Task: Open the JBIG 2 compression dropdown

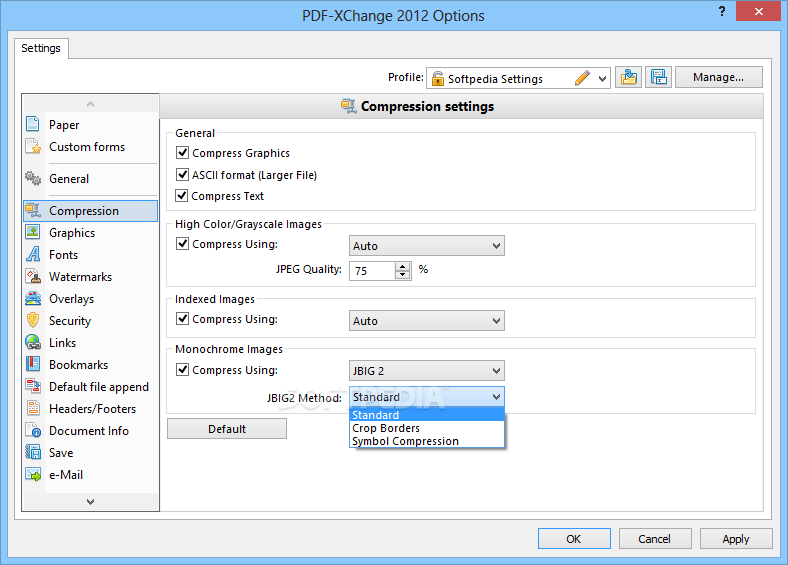Action: (x=427, y=370)
